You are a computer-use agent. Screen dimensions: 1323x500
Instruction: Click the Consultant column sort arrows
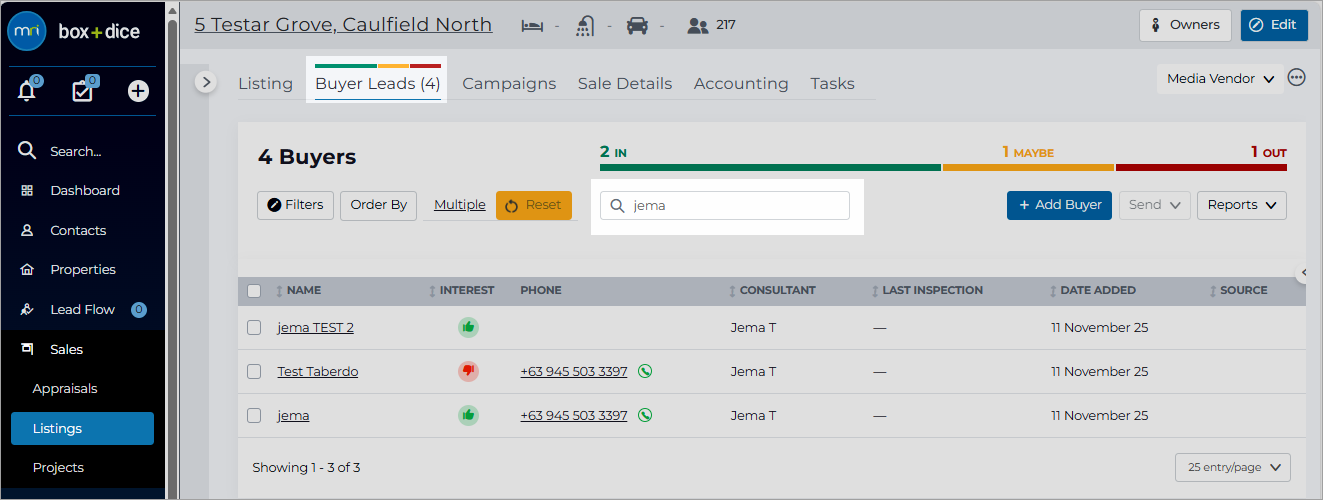[x=733, y=291]
